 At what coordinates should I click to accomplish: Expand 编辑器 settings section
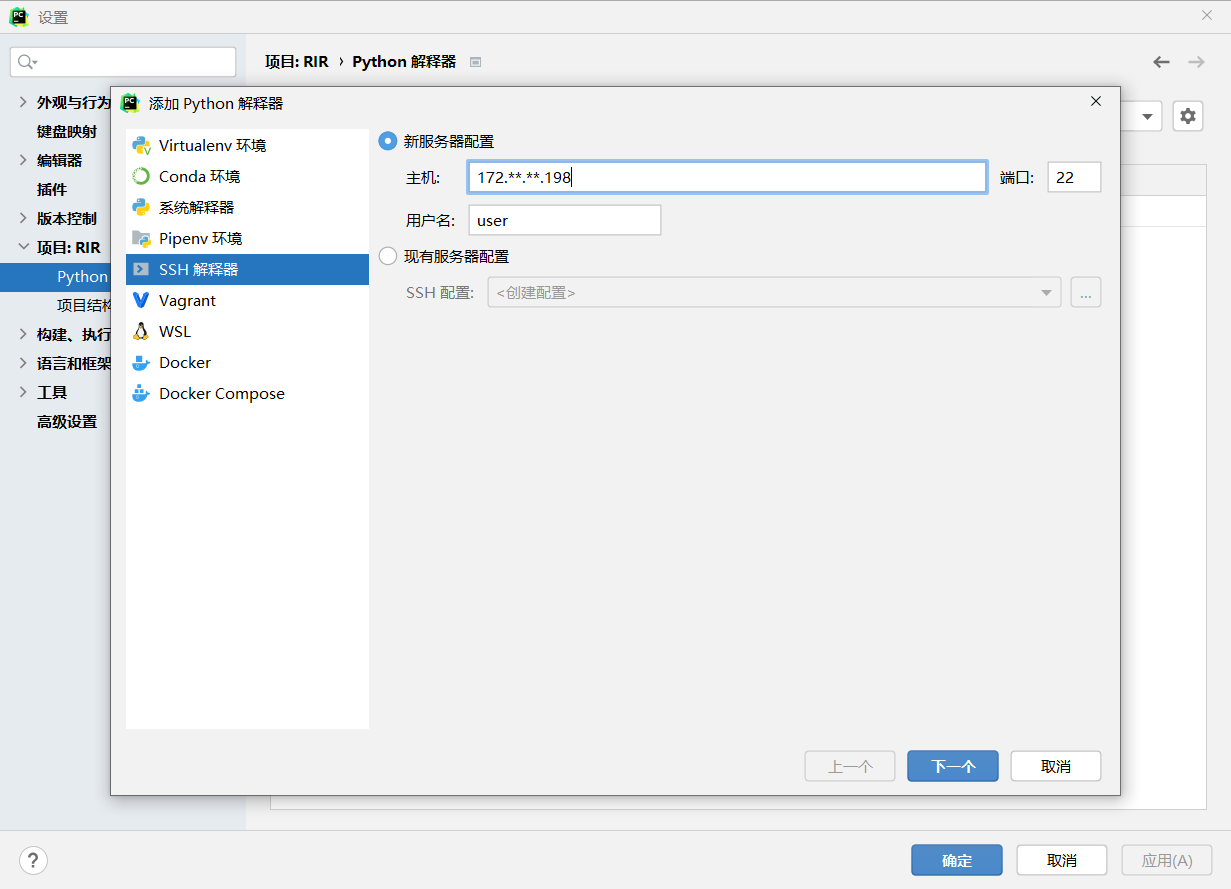(x=23, y=160)
